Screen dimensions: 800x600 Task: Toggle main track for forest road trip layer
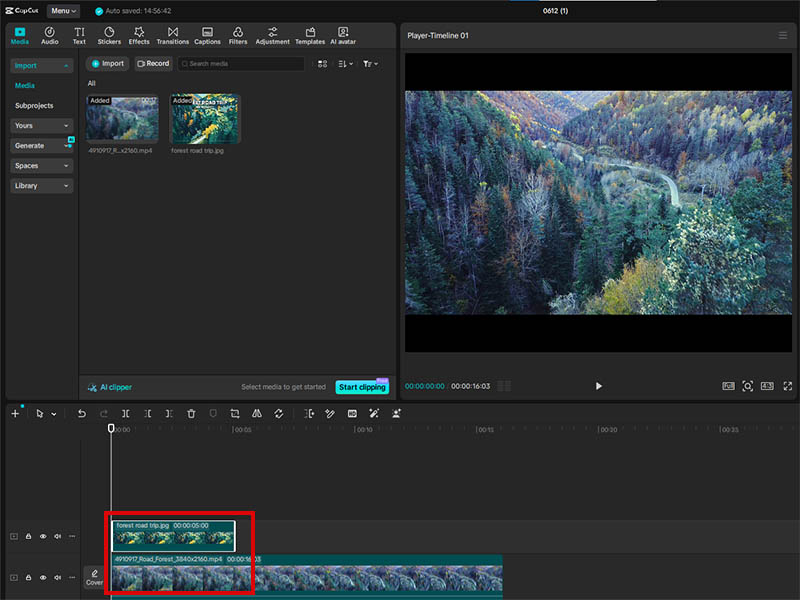click(14, 536)
